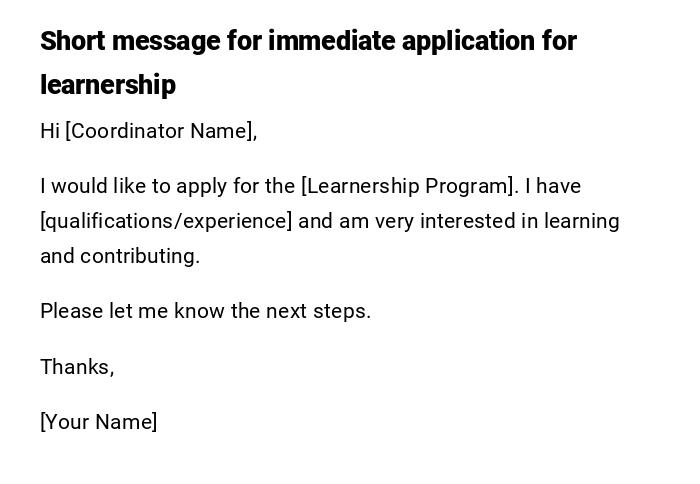The image size is (700, 484).
Task: Click the '[Your Name]' placeholder
Action: pyautogui.click(x=99, y=422)
